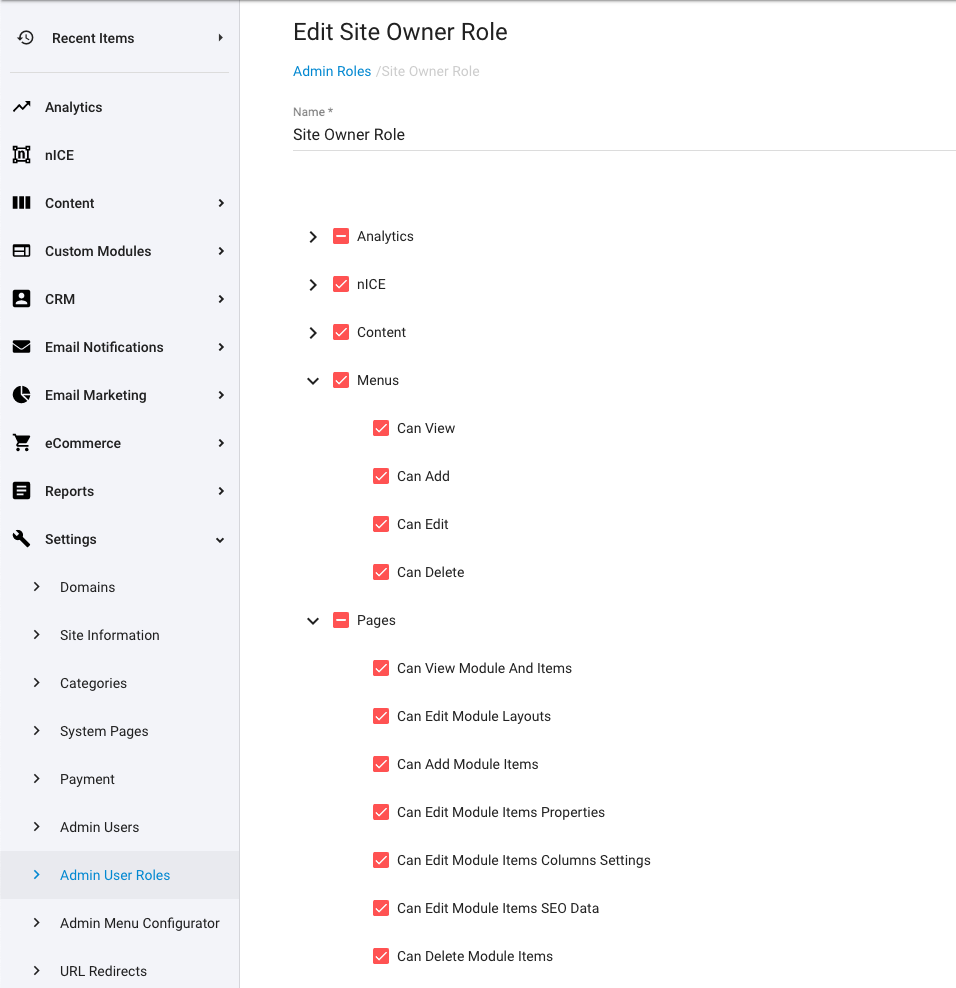This screenshot has width=956, height=988.
Task: Click the Analytics trend line icon
Action: tap(21, 106)
